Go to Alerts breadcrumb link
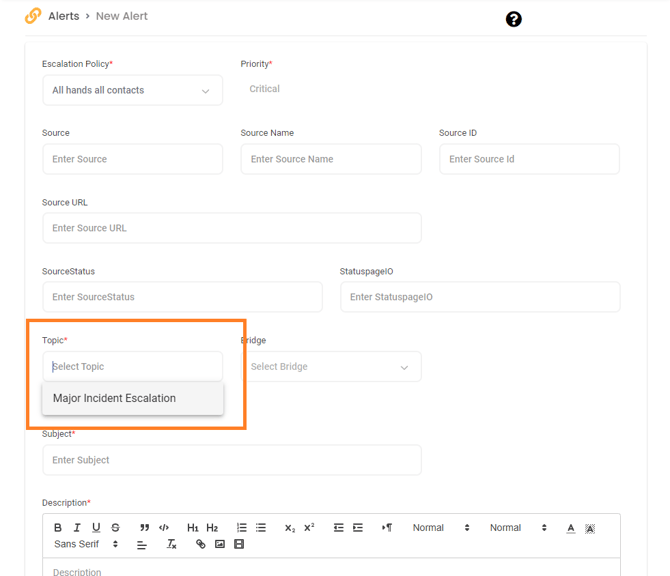670x576 pixels. click(64, 16)
